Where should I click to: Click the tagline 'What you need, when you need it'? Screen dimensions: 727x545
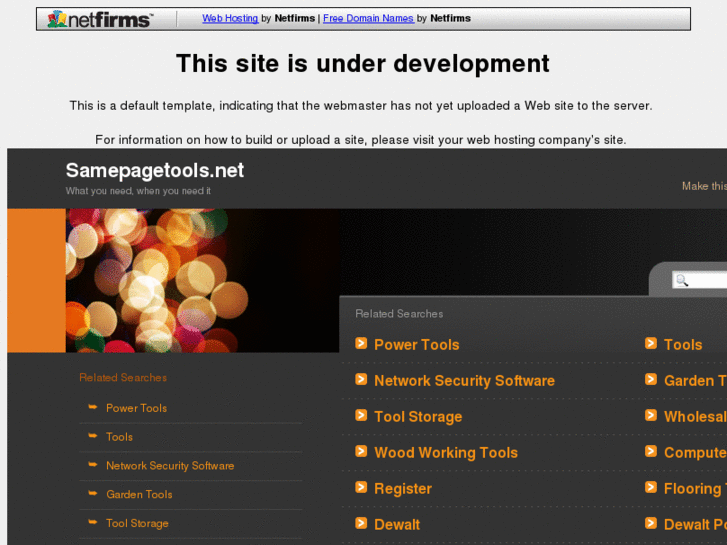coord(138,191)
